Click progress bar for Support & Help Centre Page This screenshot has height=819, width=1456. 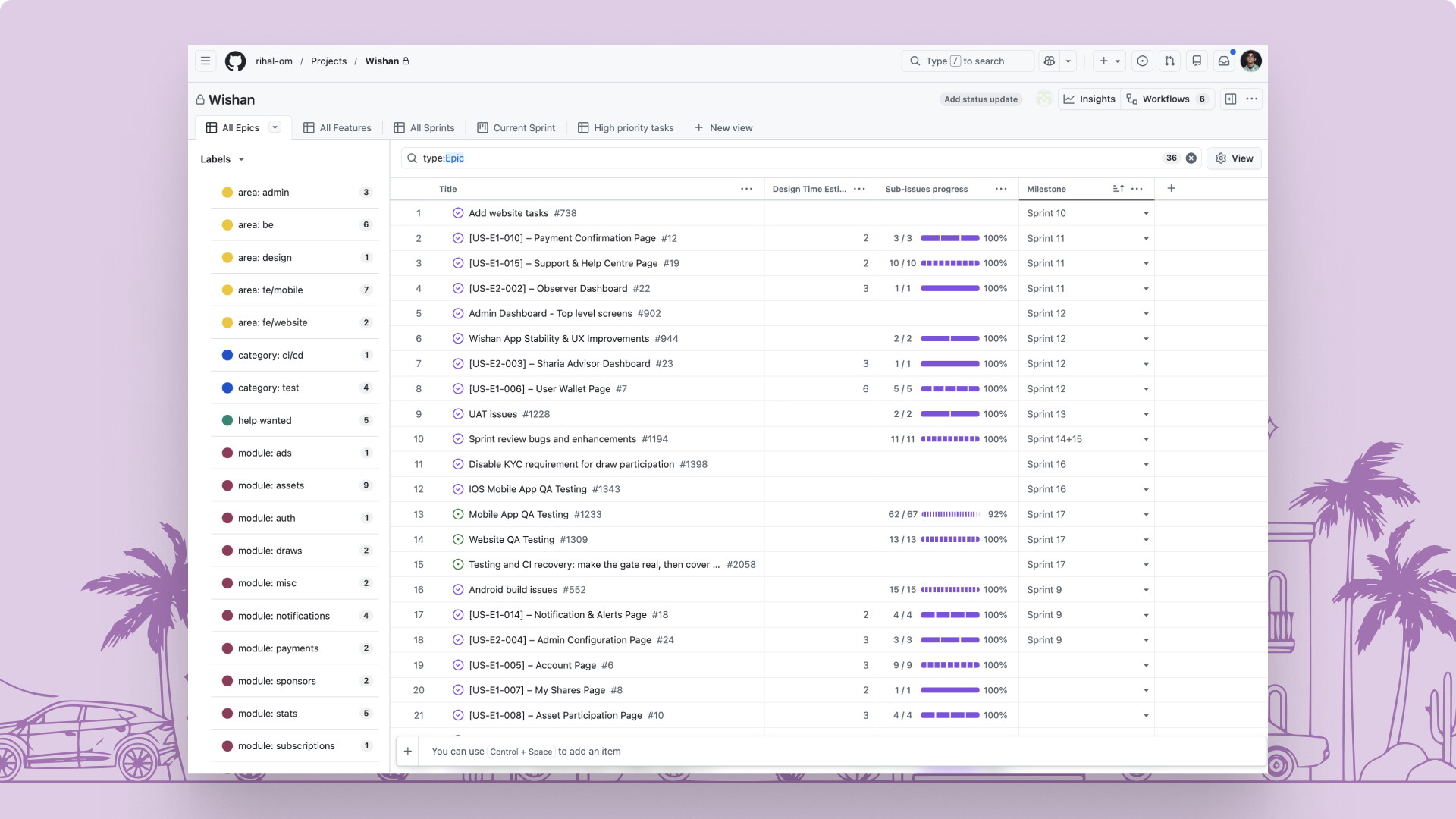pyautogui.click(x=950, y=263)
